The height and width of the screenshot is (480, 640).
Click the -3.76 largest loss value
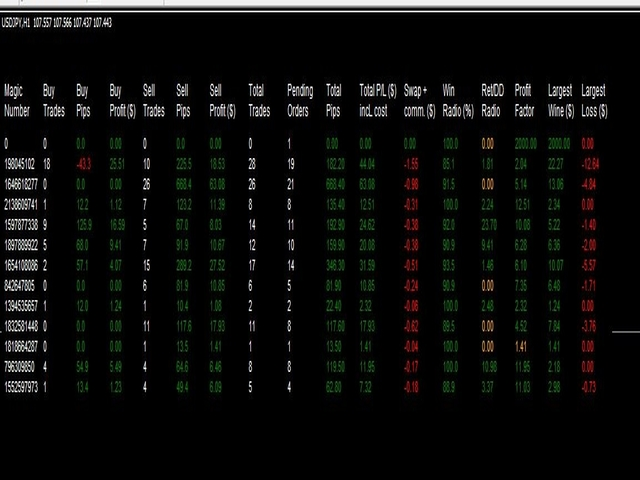pyautogui.click(x=589, y=327)
